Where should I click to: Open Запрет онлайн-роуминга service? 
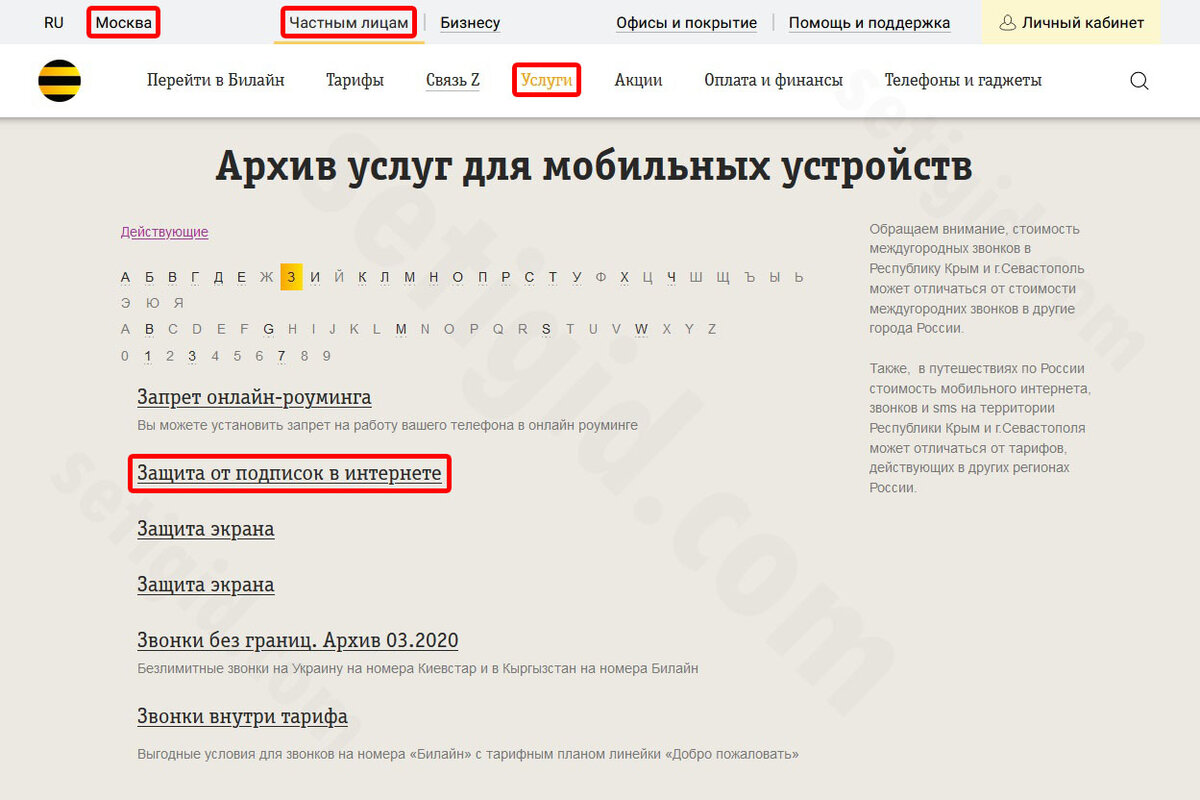(x=254, y=397)
